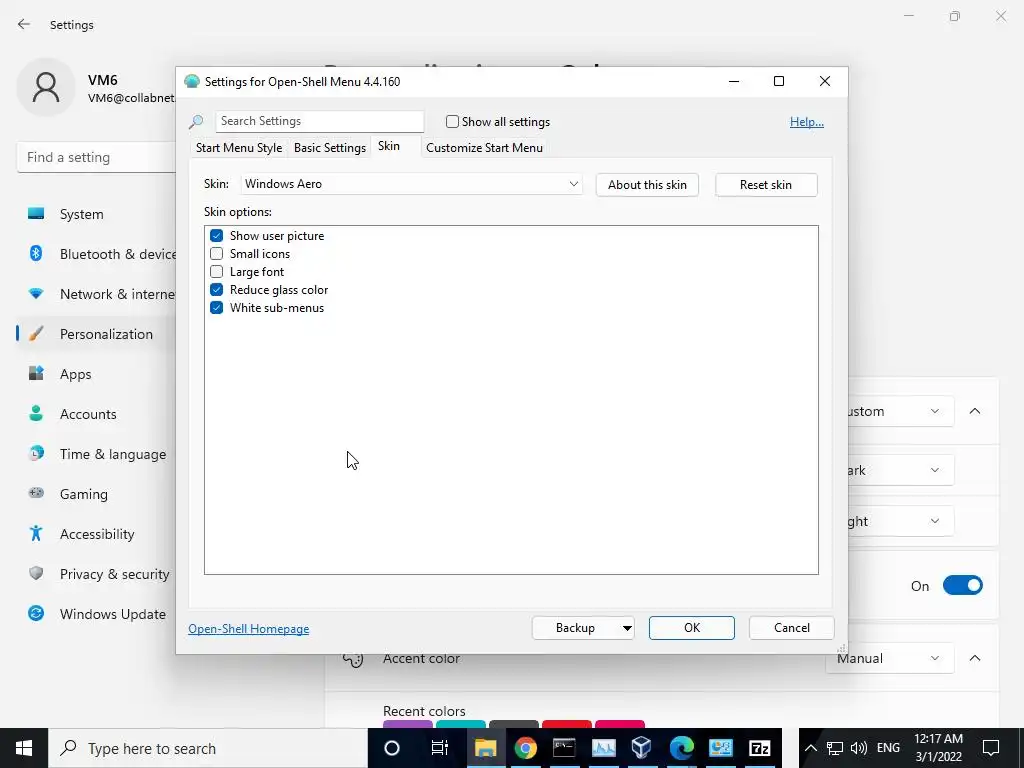Turn off the On toggle in Settings

(962, 585)
